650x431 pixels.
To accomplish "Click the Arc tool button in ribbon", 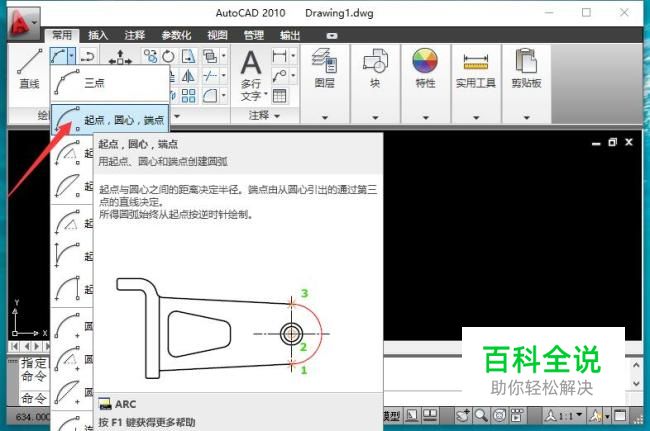I will 58,56.
